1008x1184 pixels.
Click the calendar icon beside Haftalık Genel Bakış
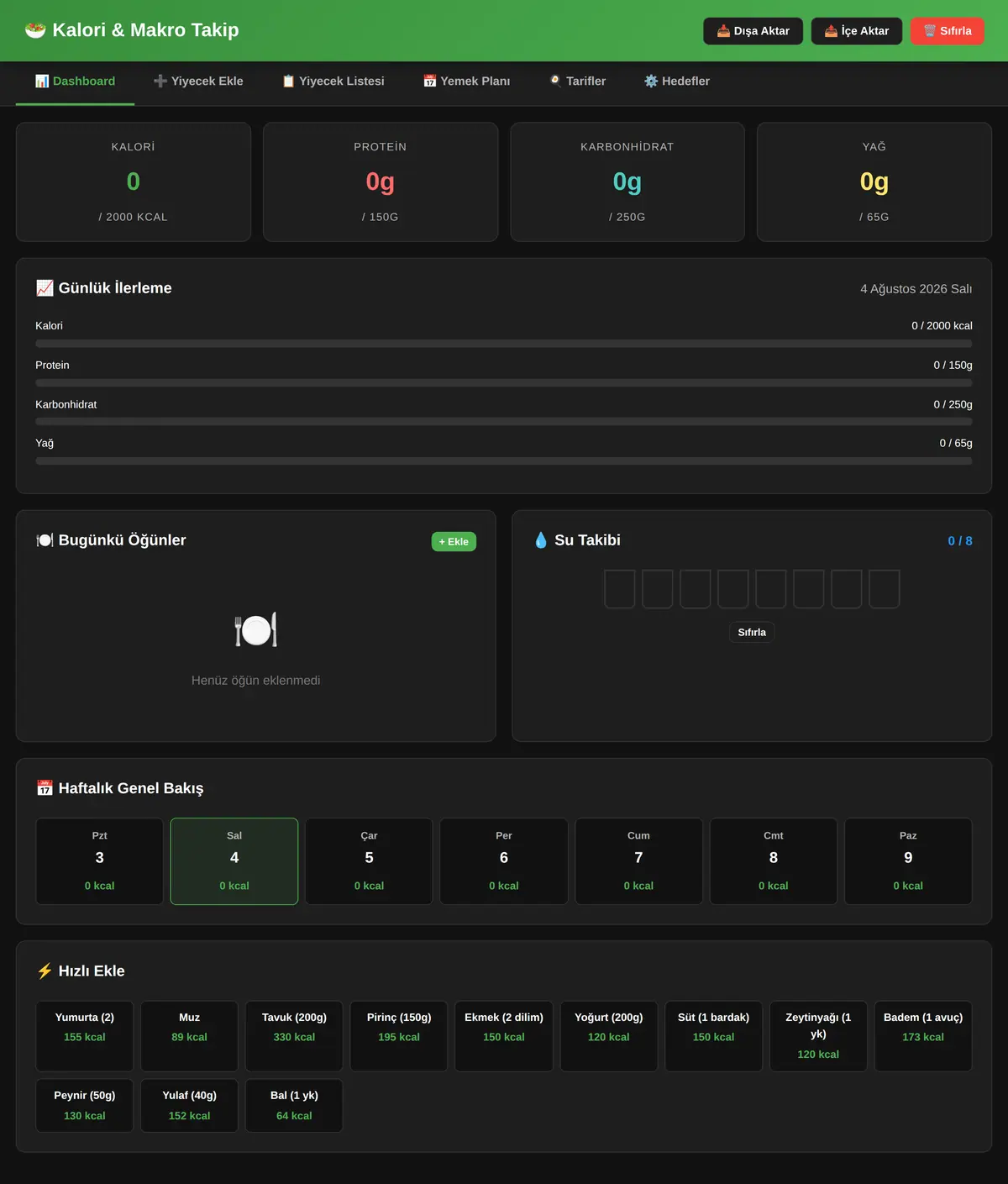45,788
